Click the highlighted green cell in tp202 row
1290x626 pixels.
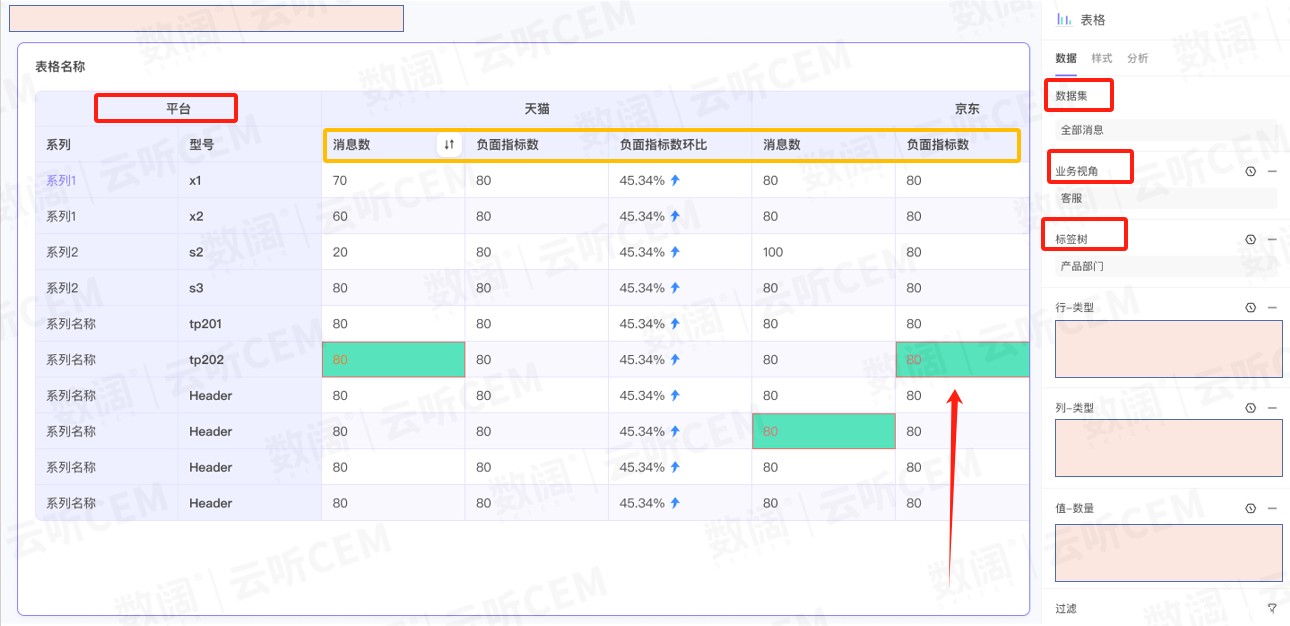[x=393, y=360]
